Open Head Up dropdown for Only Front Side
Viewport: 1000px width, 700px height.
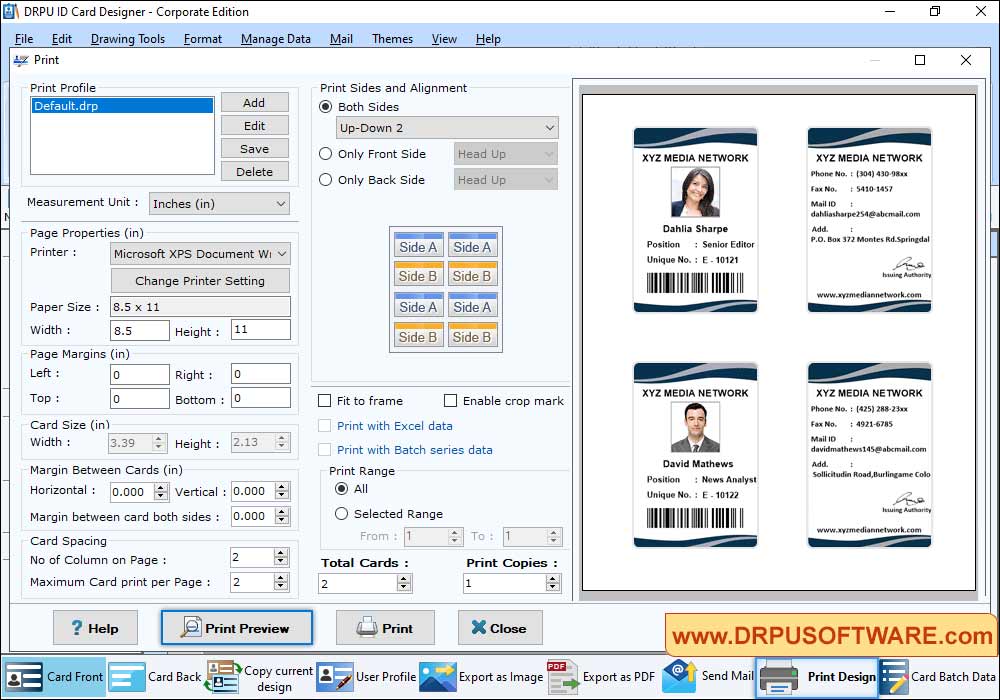pyautogui.click(x=506, y=154)
